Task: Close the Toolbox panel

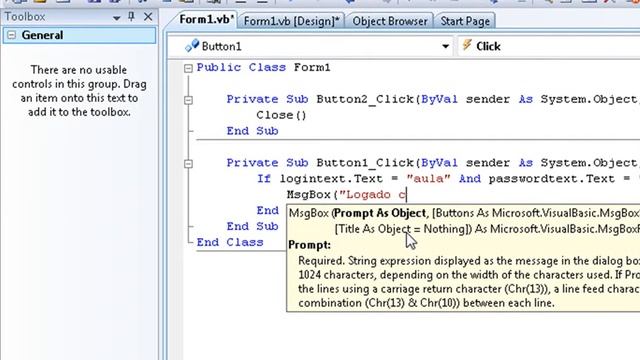Action: [148, 16]
